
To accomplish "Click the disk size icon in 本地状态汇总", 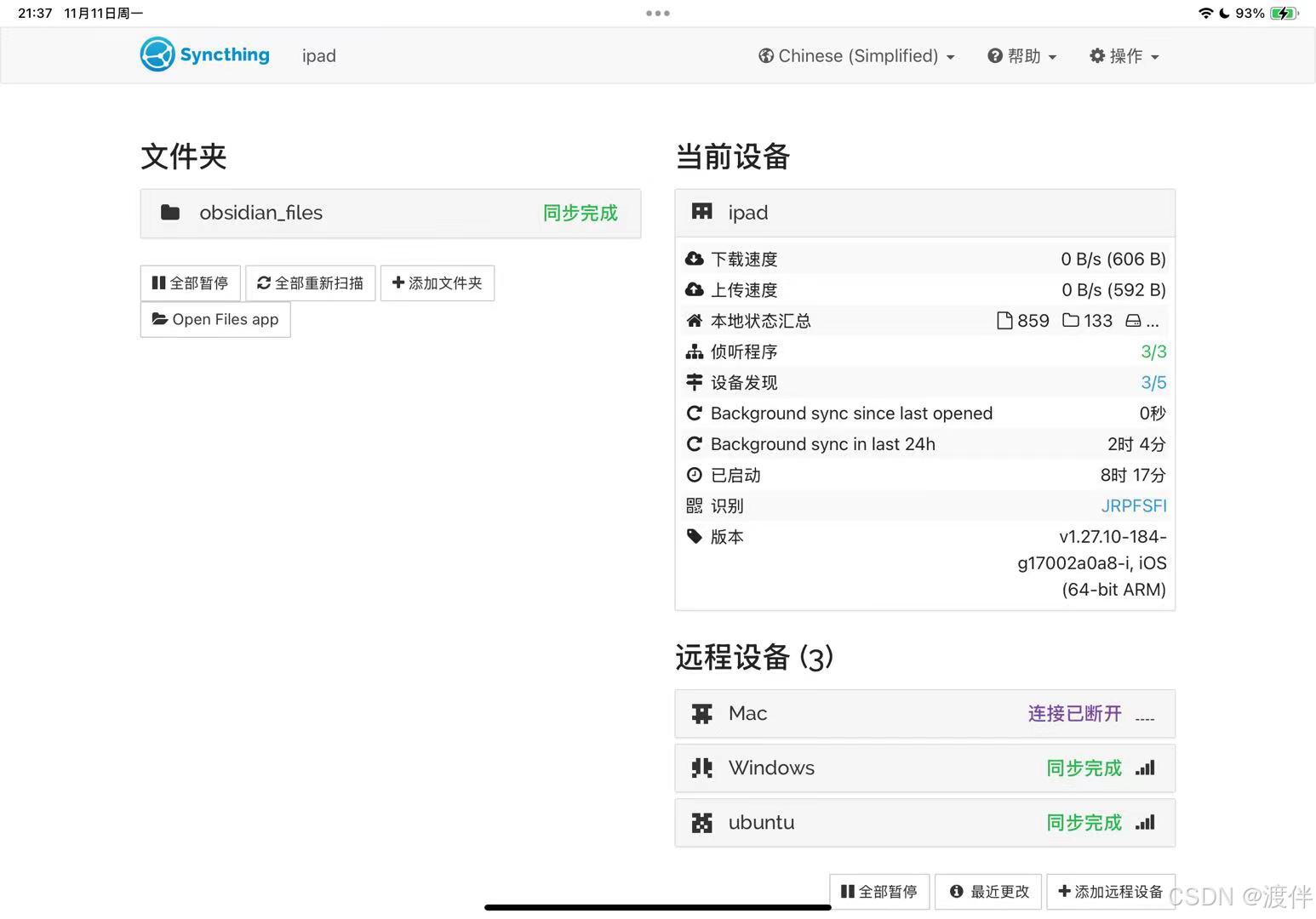I will pos(1133,321).
